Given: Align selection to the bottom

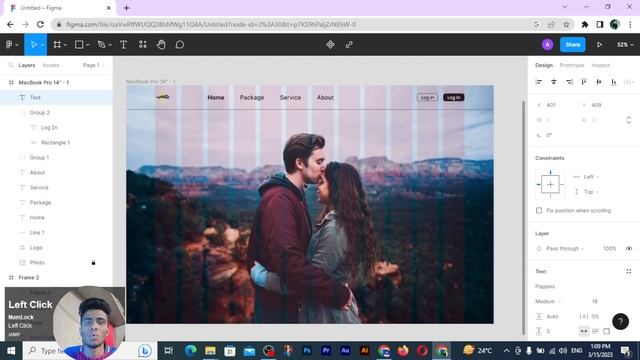Looking at the screenshot, I should (613, 82).
